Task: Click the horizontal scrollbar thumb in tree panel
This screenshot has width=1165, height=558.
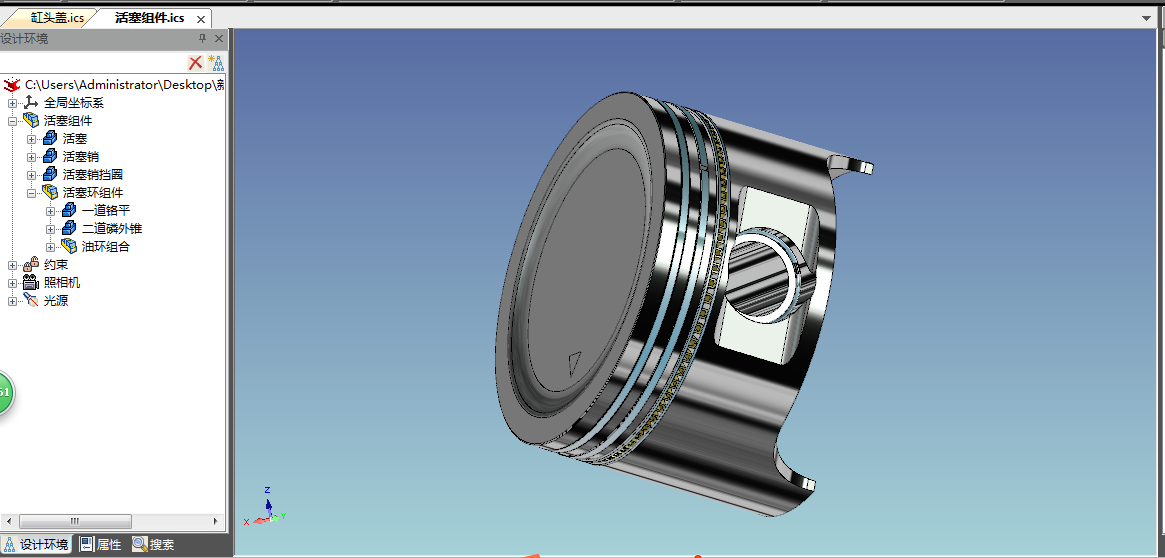Action: (x=75, y=522)
